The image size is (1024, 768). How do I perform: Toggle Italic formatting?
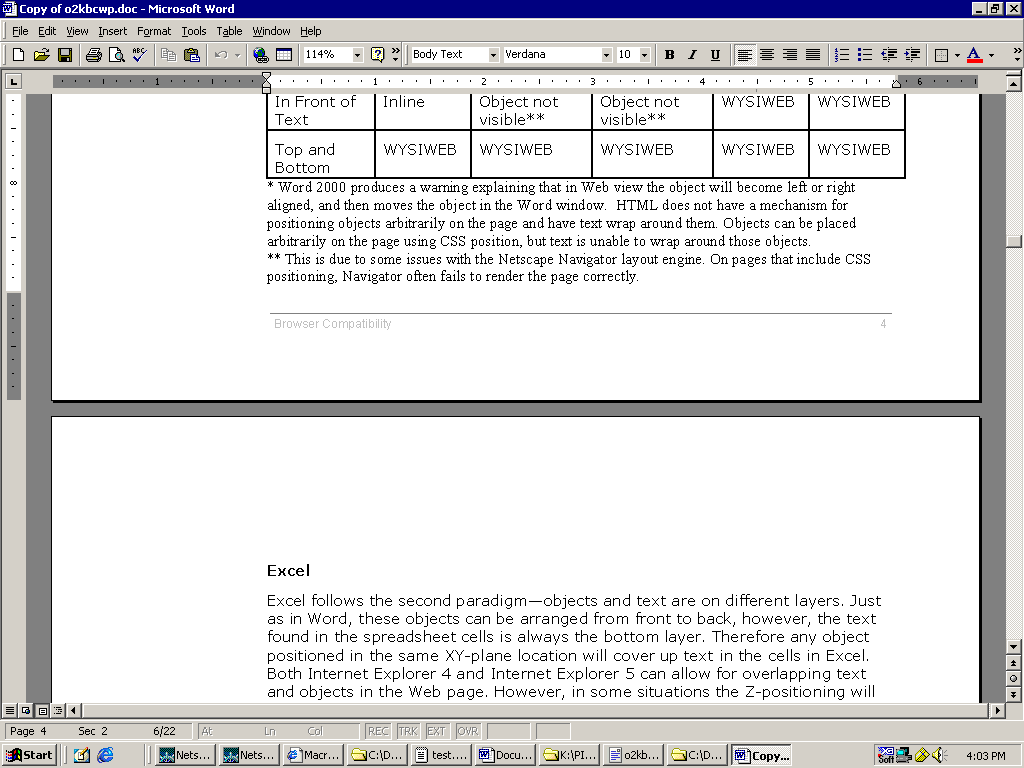click(x=692, y=55)
